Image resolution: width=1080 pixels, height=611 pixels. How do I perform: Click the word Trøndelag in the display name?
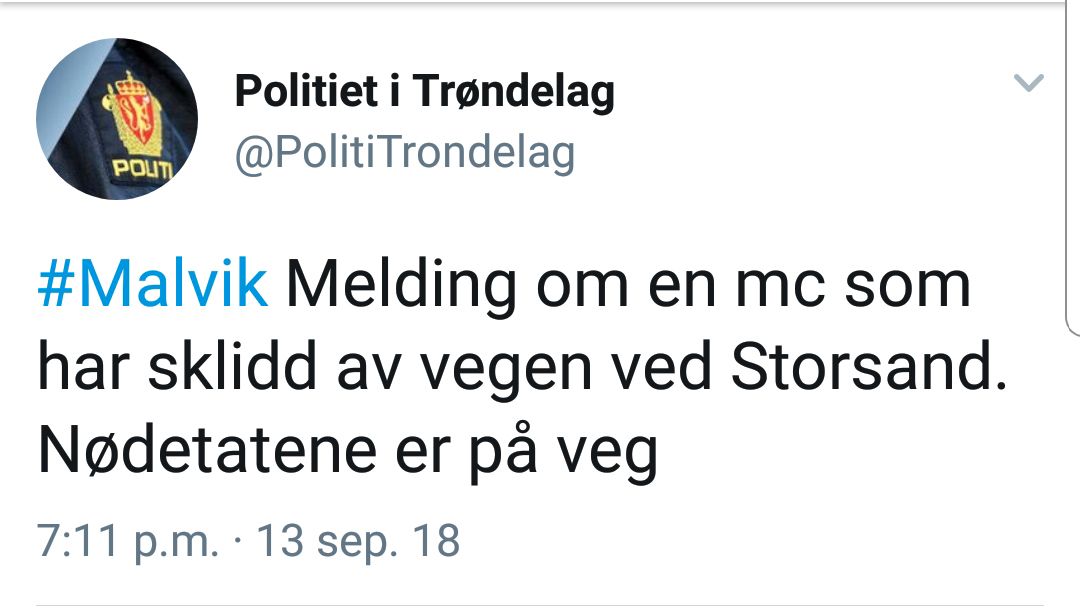(x=514, y=93)
